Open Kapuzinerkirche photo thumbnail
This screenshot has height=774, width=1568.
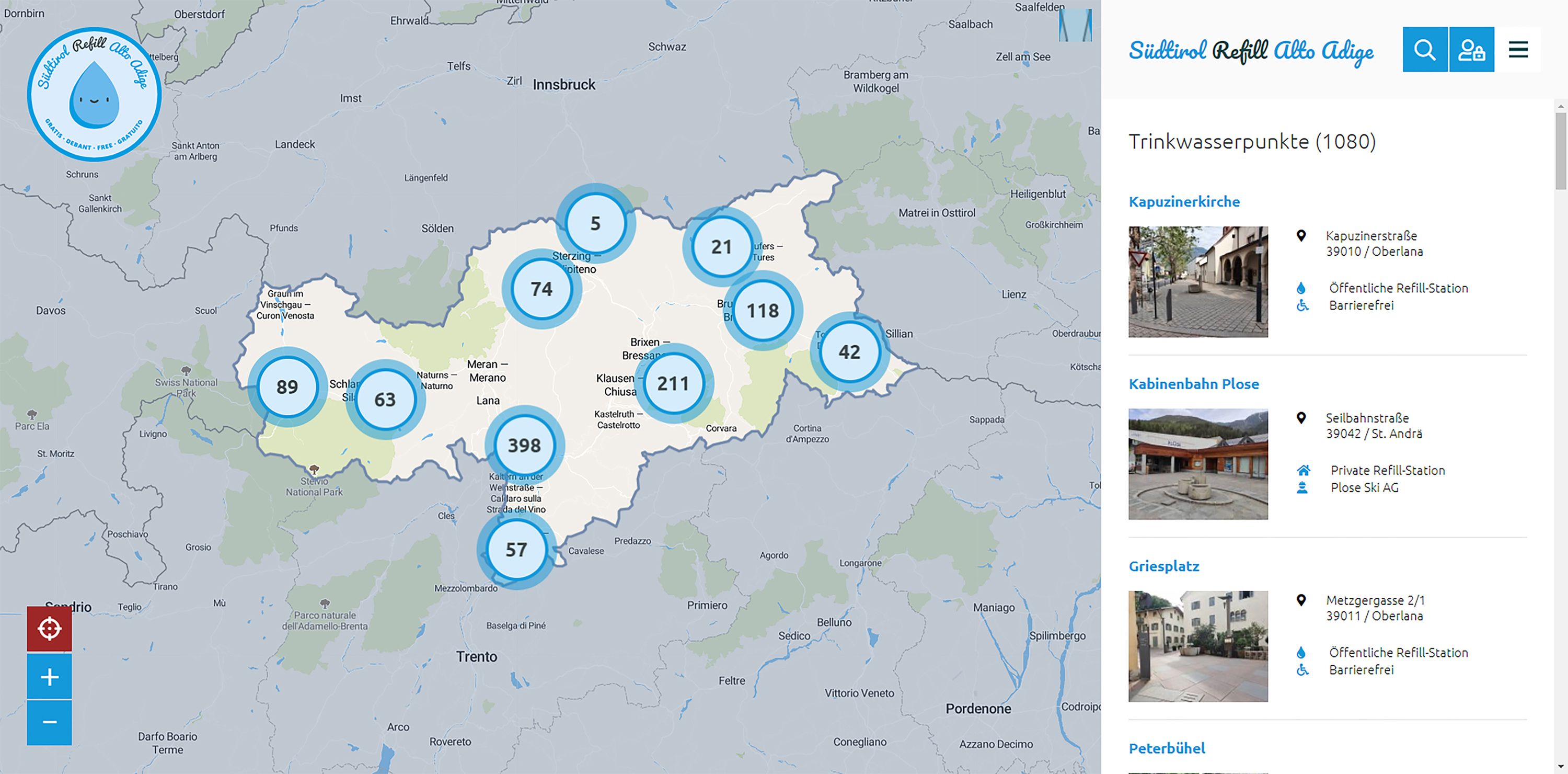coord(1198,282)
